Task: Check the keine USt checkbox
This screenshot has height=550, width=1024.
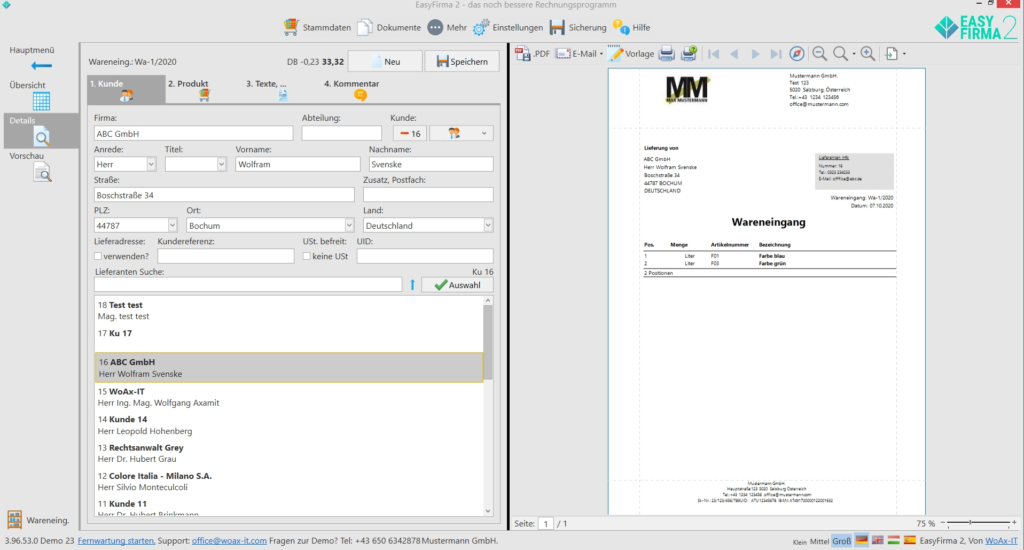Action: tap(306, 256)
